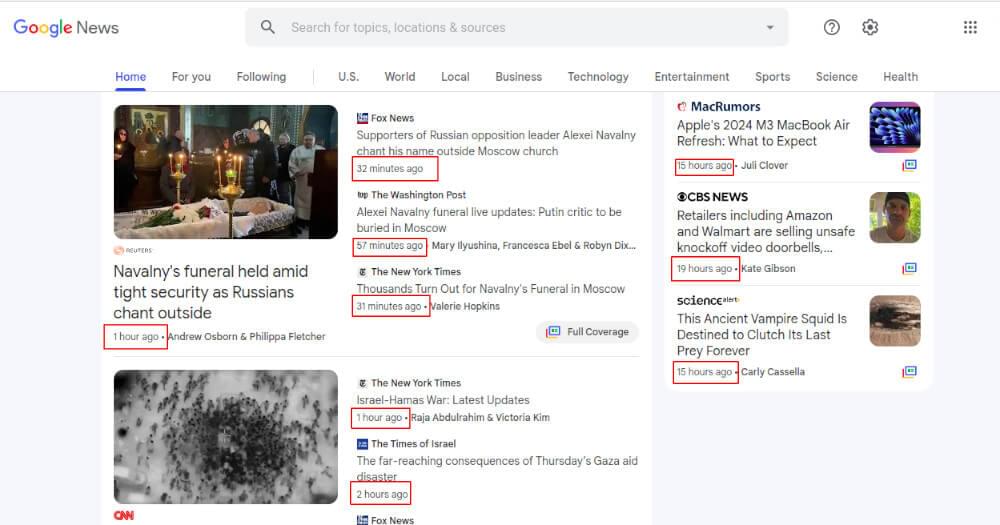
Task: Switch to the For you tab
Action: point(191,77)
